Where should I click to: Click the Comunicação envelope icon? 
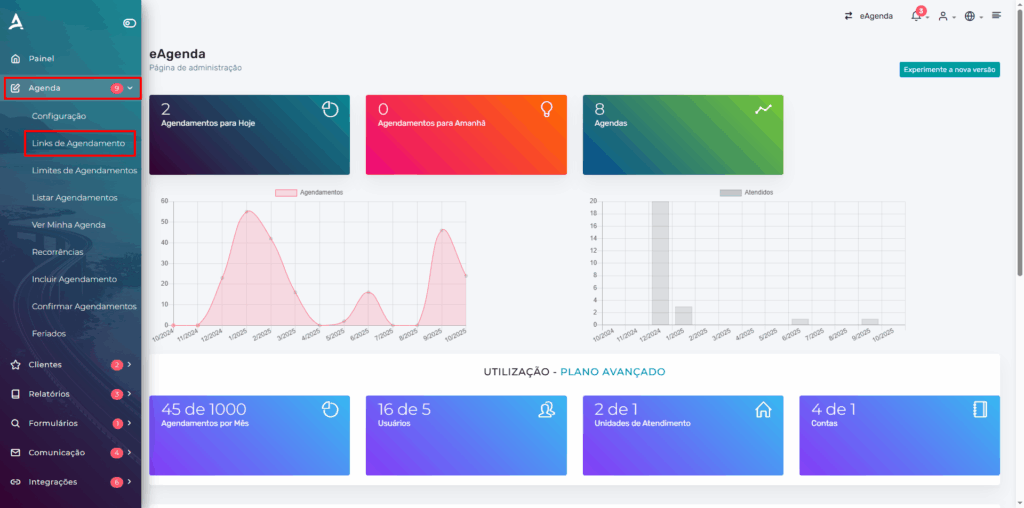pos(15,452)
